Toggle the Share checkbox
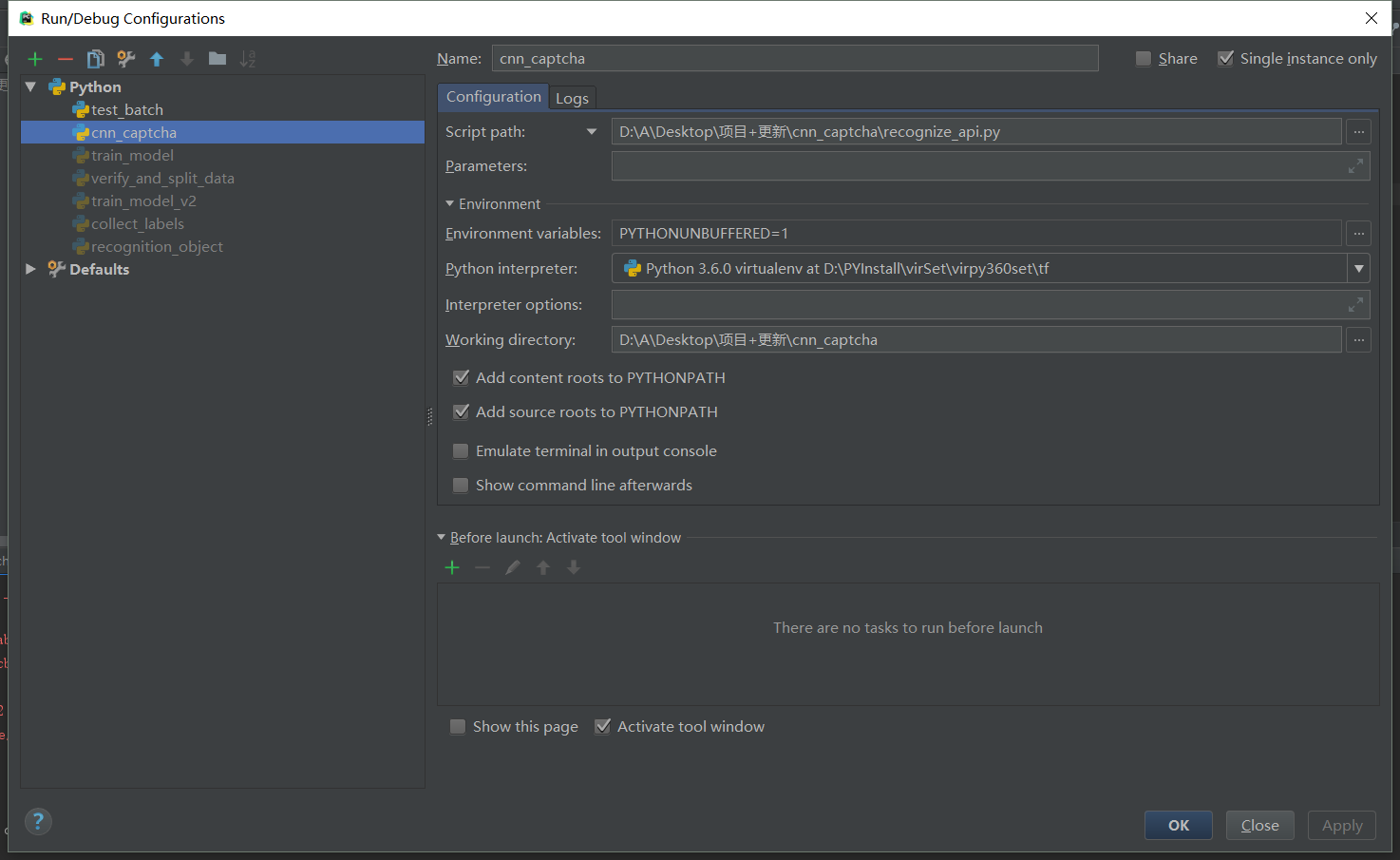 (x=1144, y=59)
